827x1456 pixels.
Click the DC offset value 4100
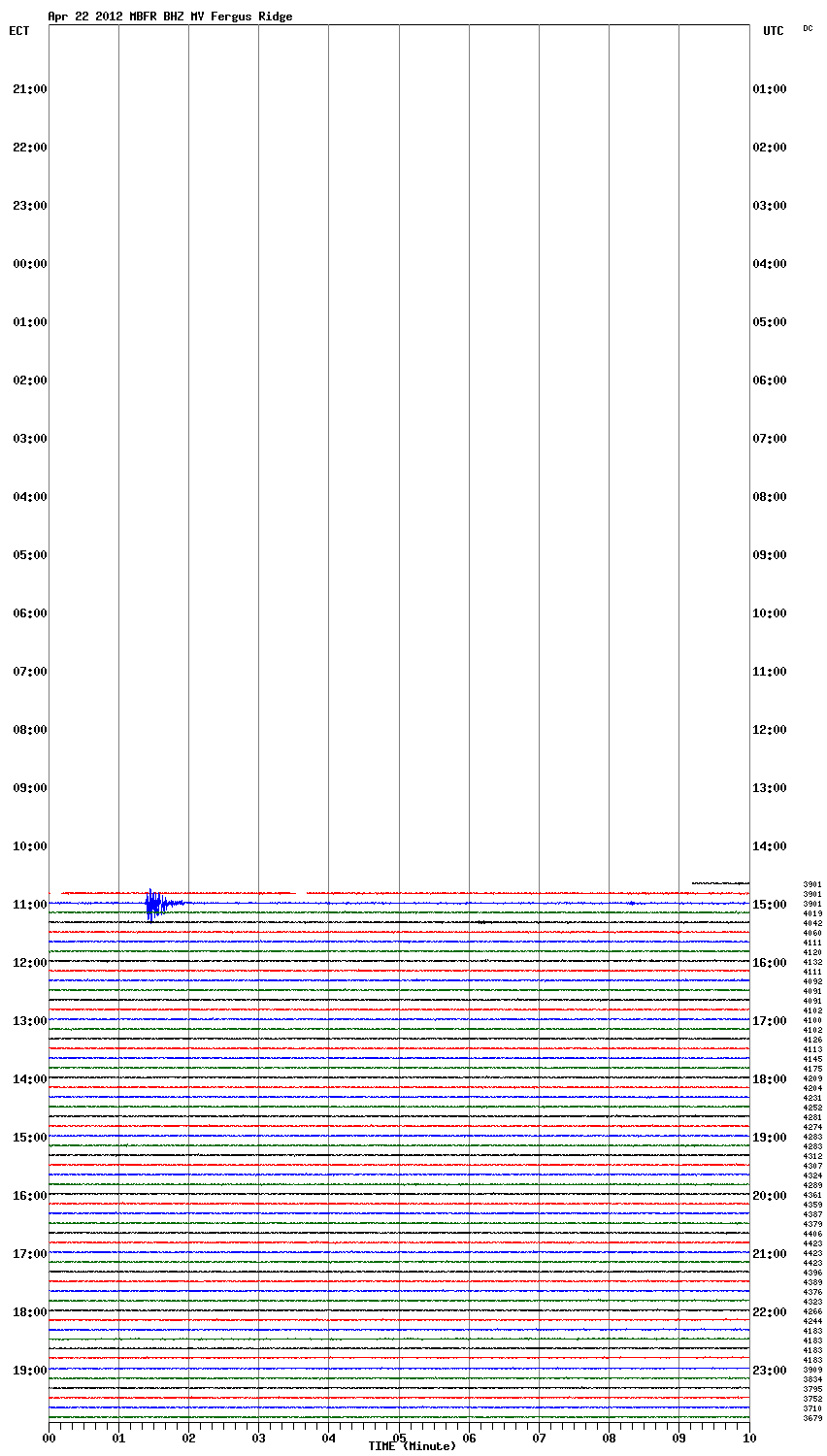tap(812, 1020)
